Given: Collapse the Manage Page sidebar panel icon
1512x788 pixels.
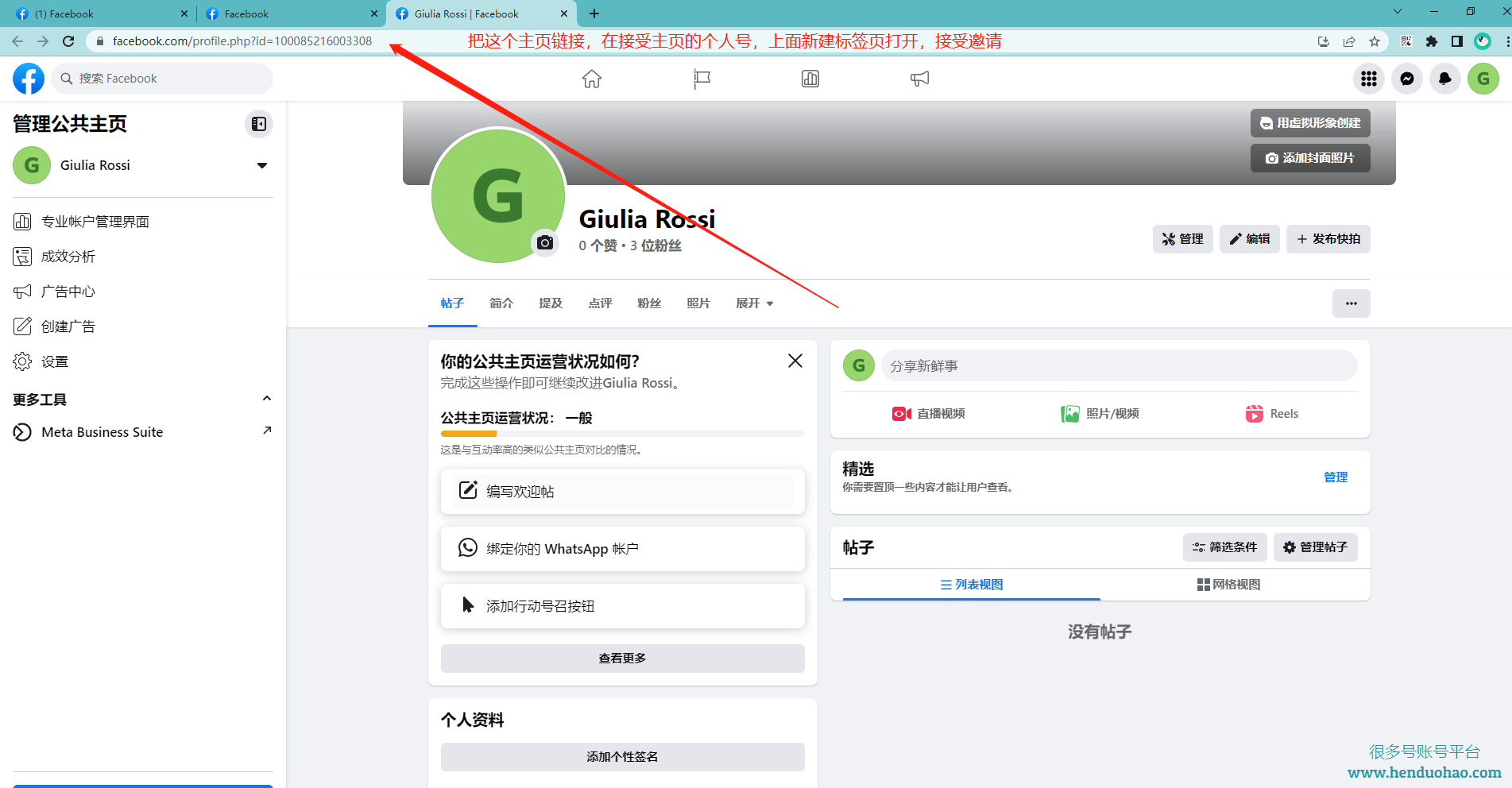Looking at the screenshot, I should (259, 124).
